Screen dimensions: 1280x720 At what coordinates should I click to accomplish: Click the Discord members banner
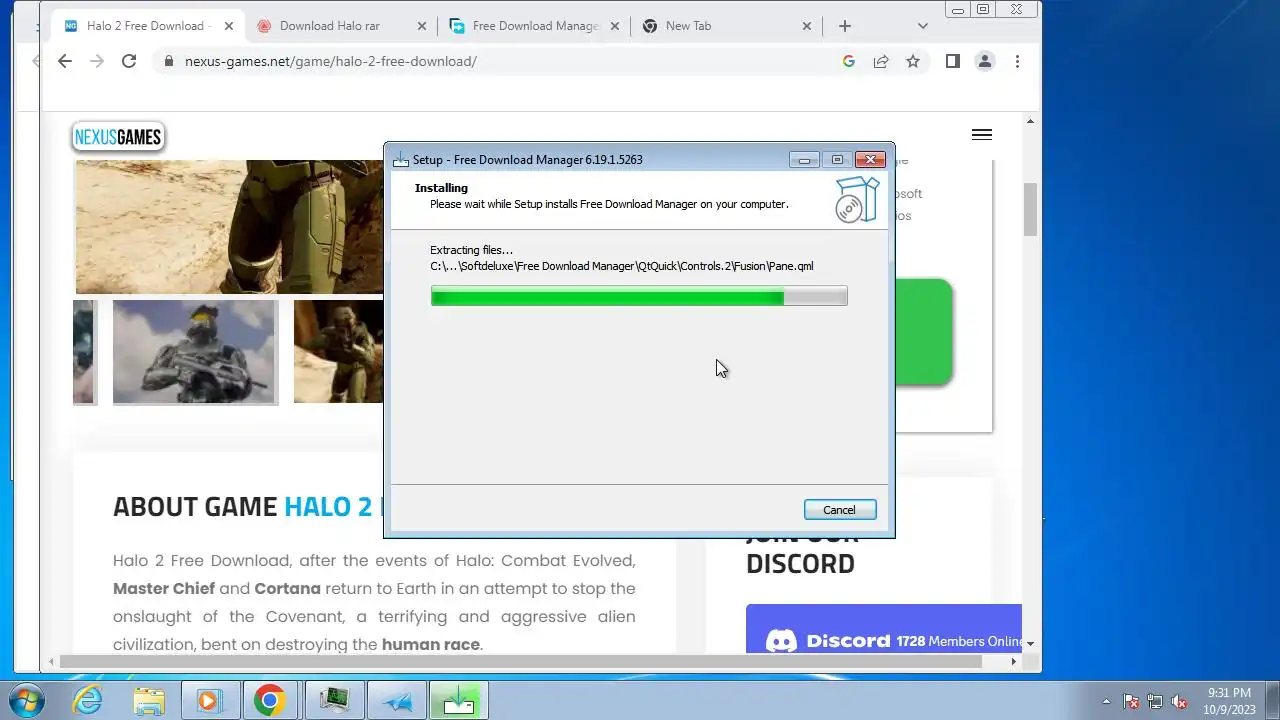coord(884,630)
